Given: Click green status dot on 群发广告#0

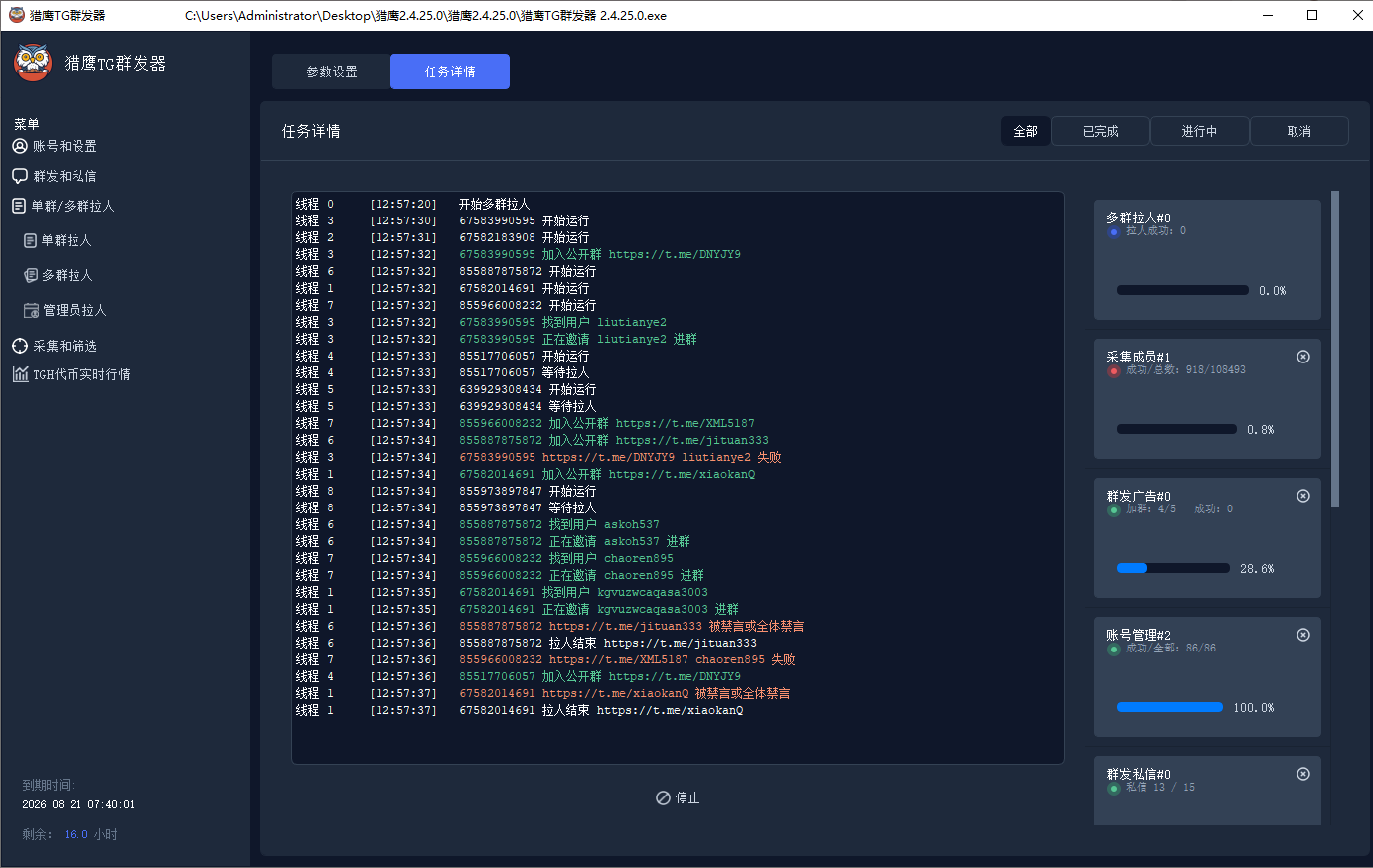Looking at the screenshot, I should click(1114, 510).
